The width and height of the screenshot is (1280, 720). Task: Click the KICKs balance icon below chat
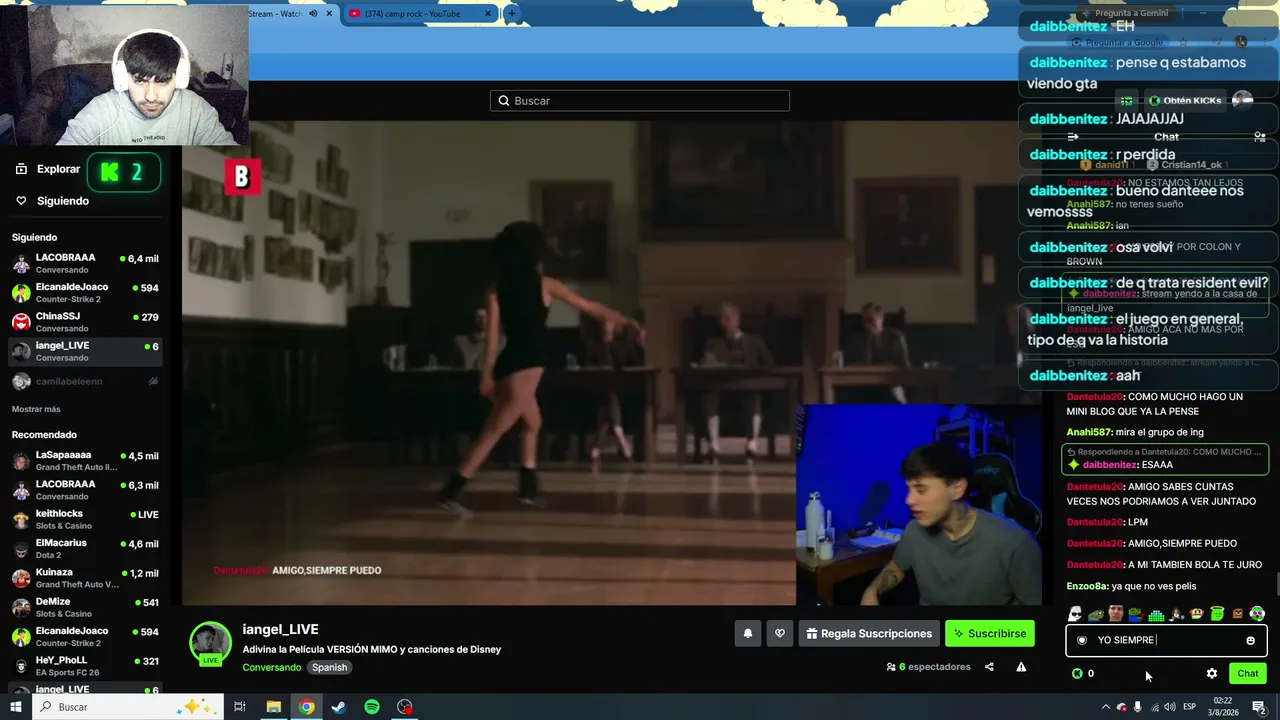1077,673
